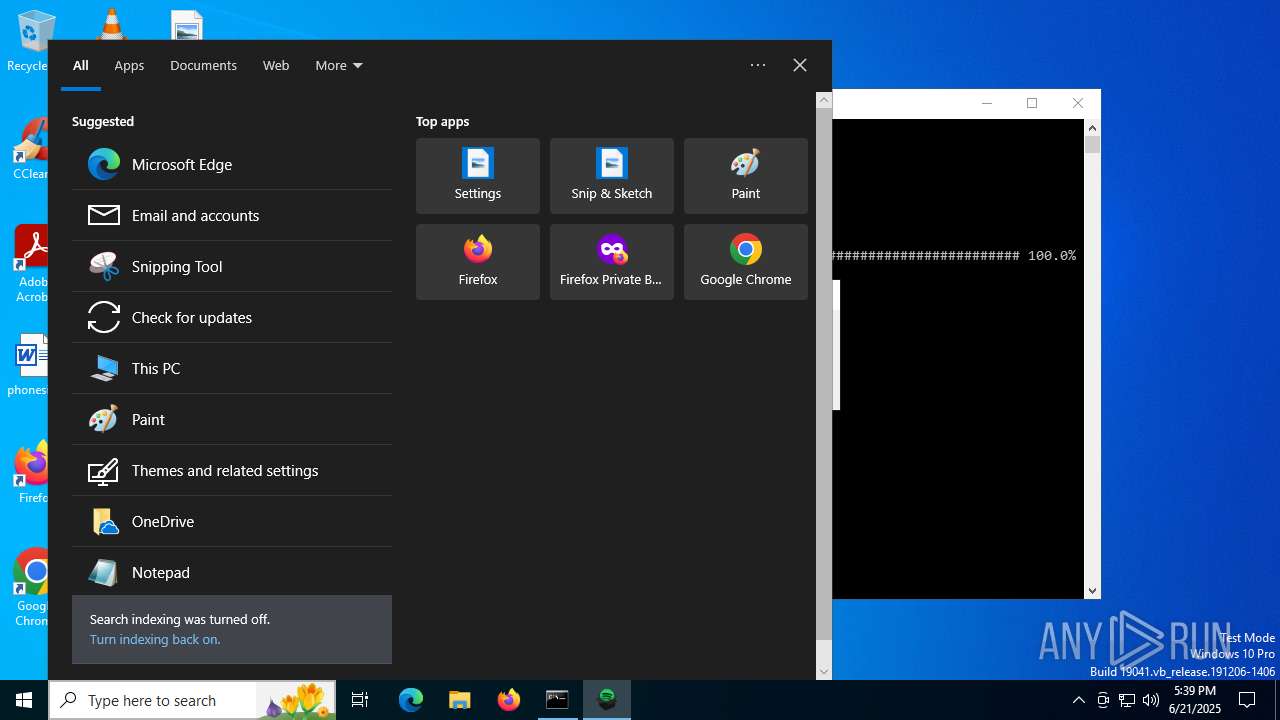Minimize the console window

coord(987,103)
